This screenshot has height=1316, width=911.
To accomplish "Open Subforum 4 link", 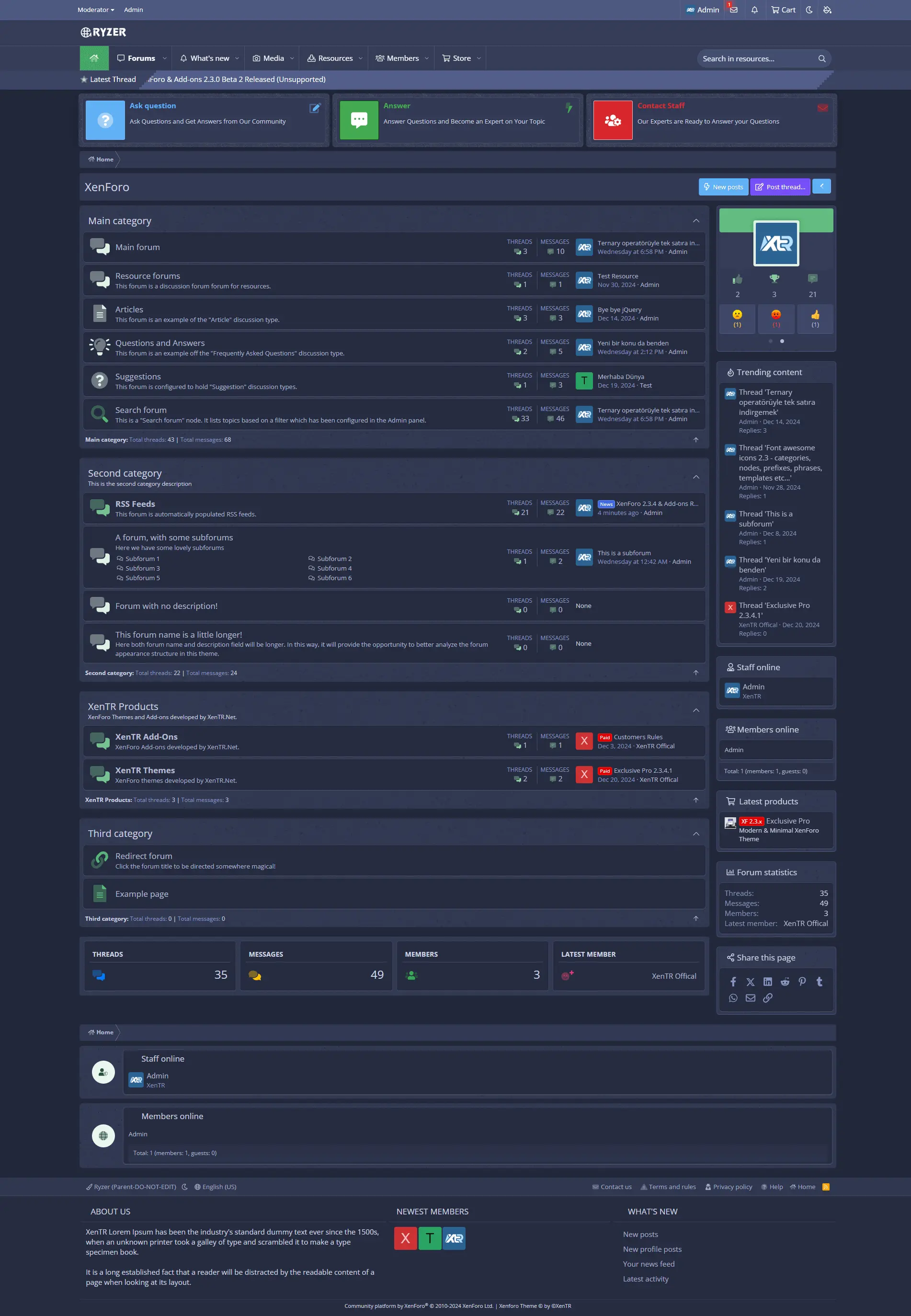I will pyautogui.click(x=334, y=568).
